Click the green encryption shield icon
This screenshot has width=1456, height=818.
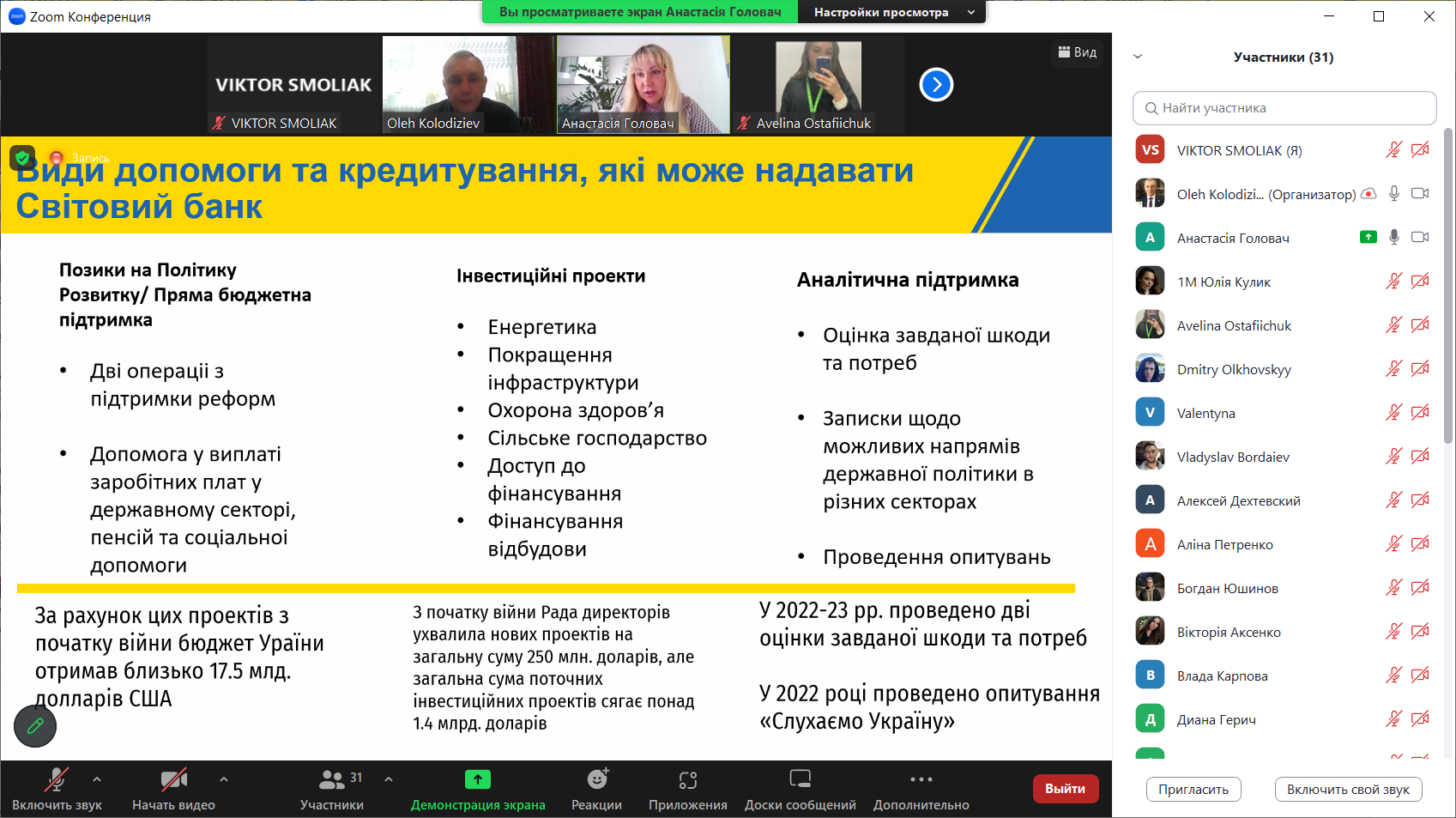pos(22,158)
